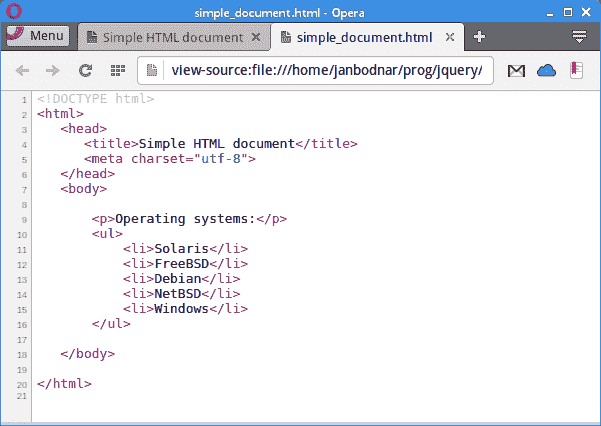
Task: Click the opening <ul> tag
Action: pyautogui.click(x=107, y=234)
